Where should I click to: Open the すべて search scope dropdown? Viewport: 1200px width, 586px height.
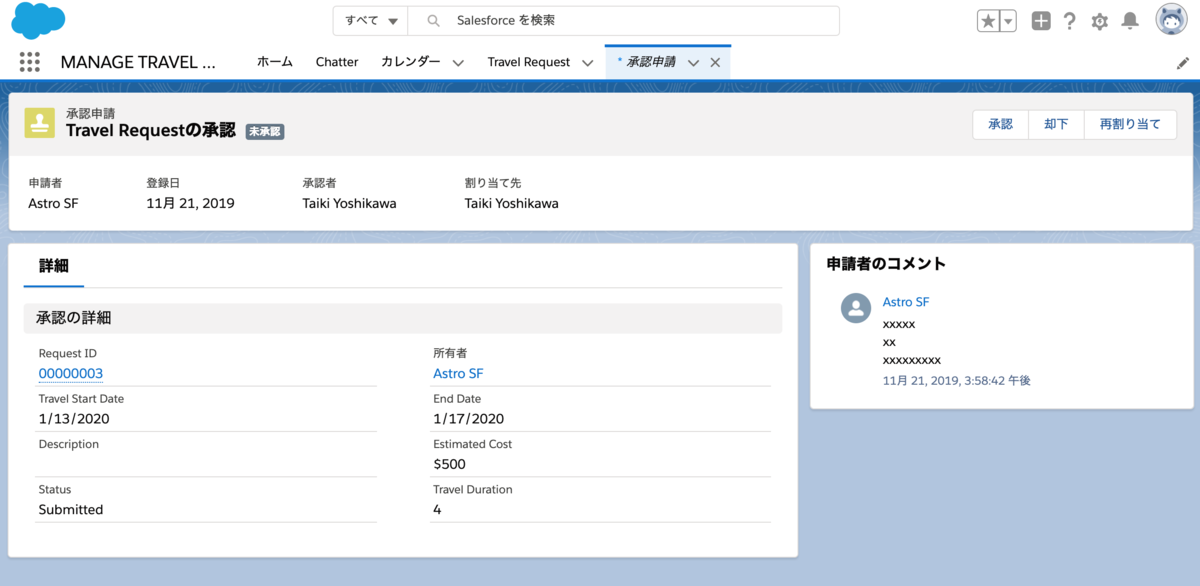click(x=371, y=21)
